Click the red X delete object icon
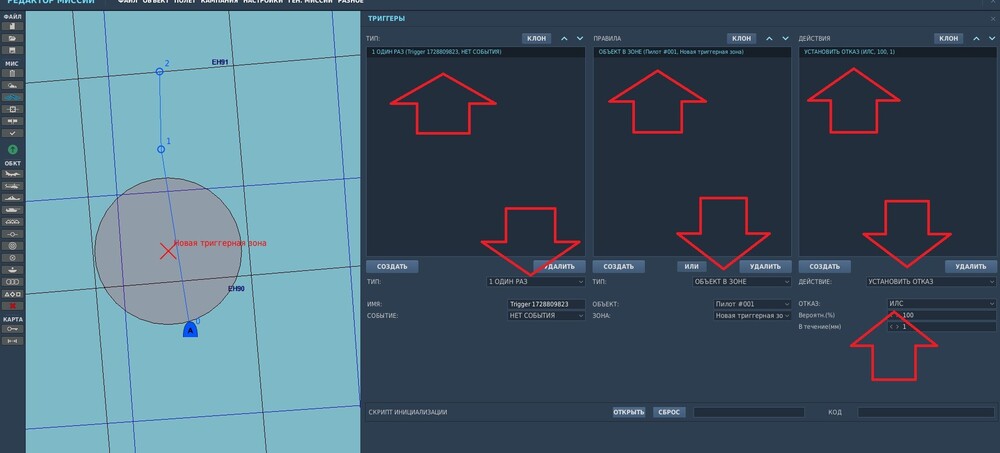 tap(13, 306)
